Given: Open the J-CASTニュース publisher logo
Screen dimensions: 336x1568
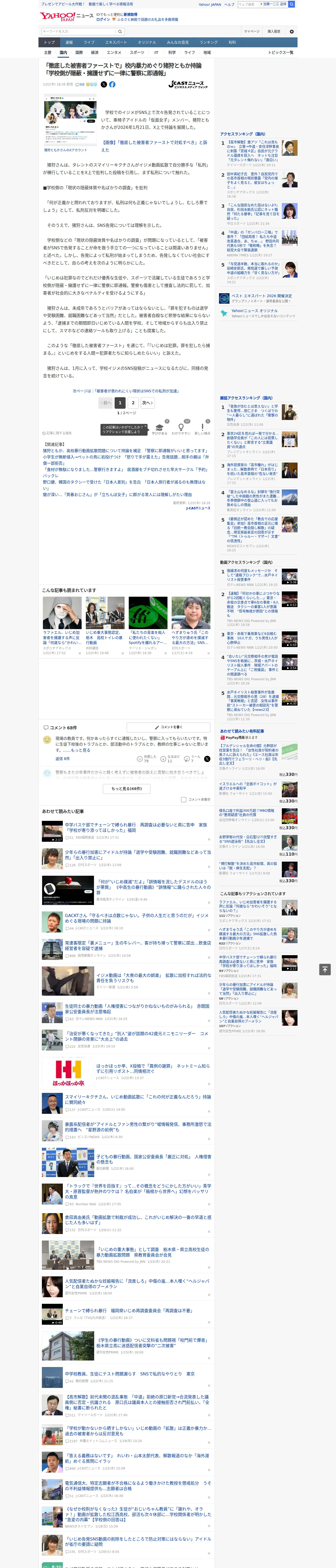Looking at the screenshot, I should click(188, 85).
